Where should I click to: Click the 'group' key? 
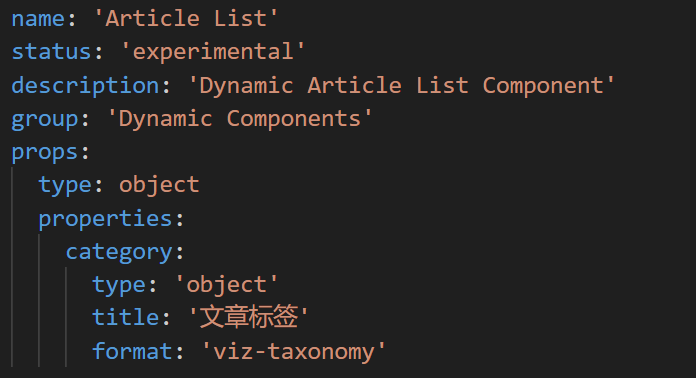point(45,119)
